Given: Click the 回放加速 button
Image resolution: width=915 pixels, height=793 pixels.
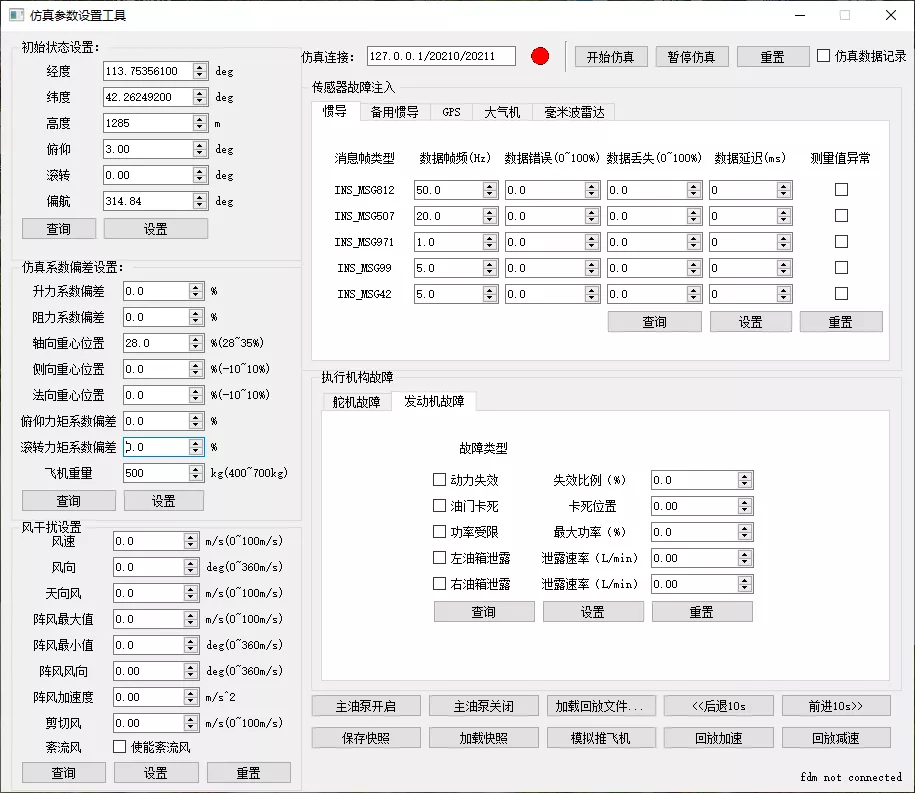Looking at the screenshot, I should 719,738.
